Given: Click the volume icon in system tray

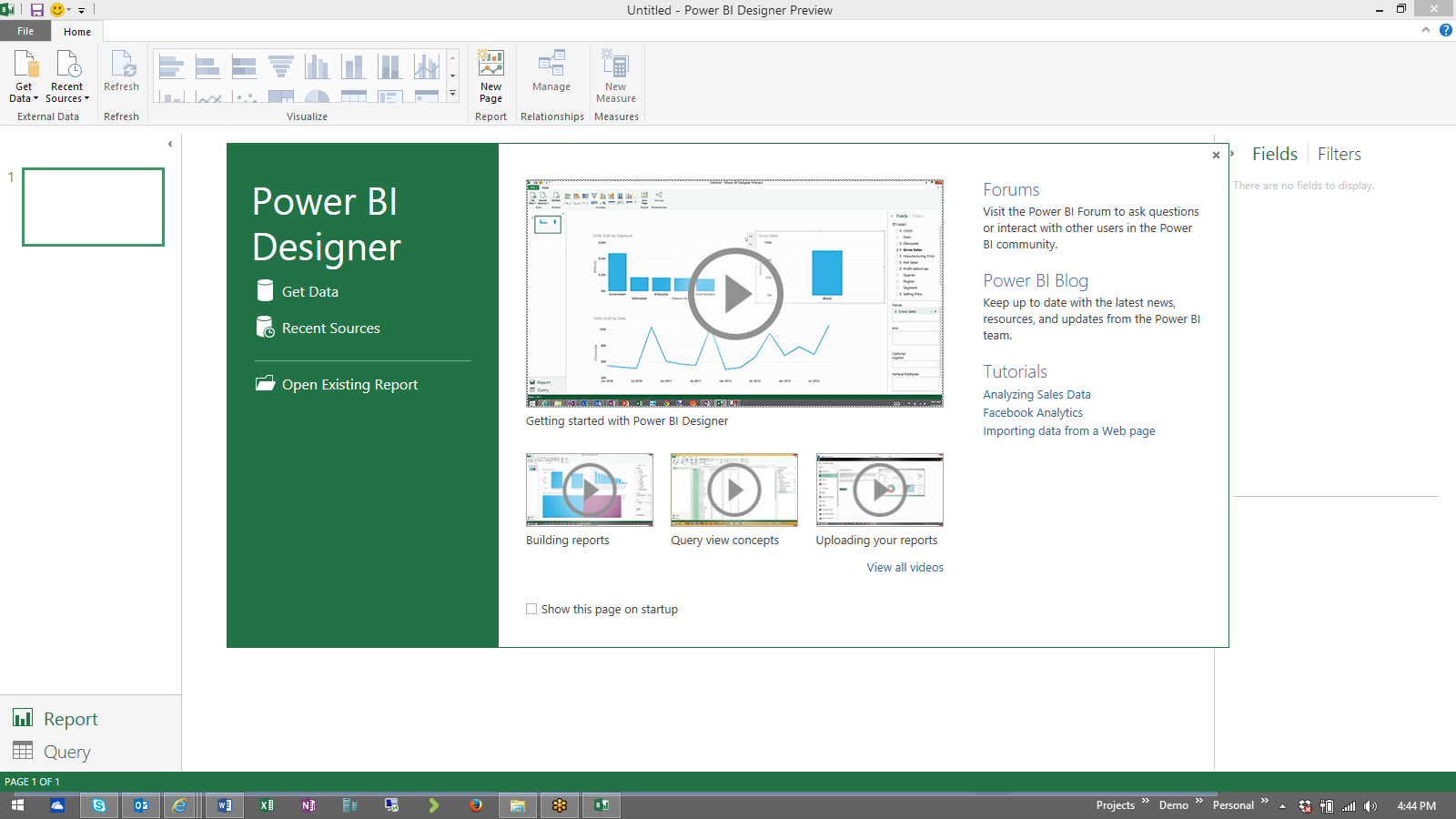Looking at the screenshot, I should (x=1370, y=806).
